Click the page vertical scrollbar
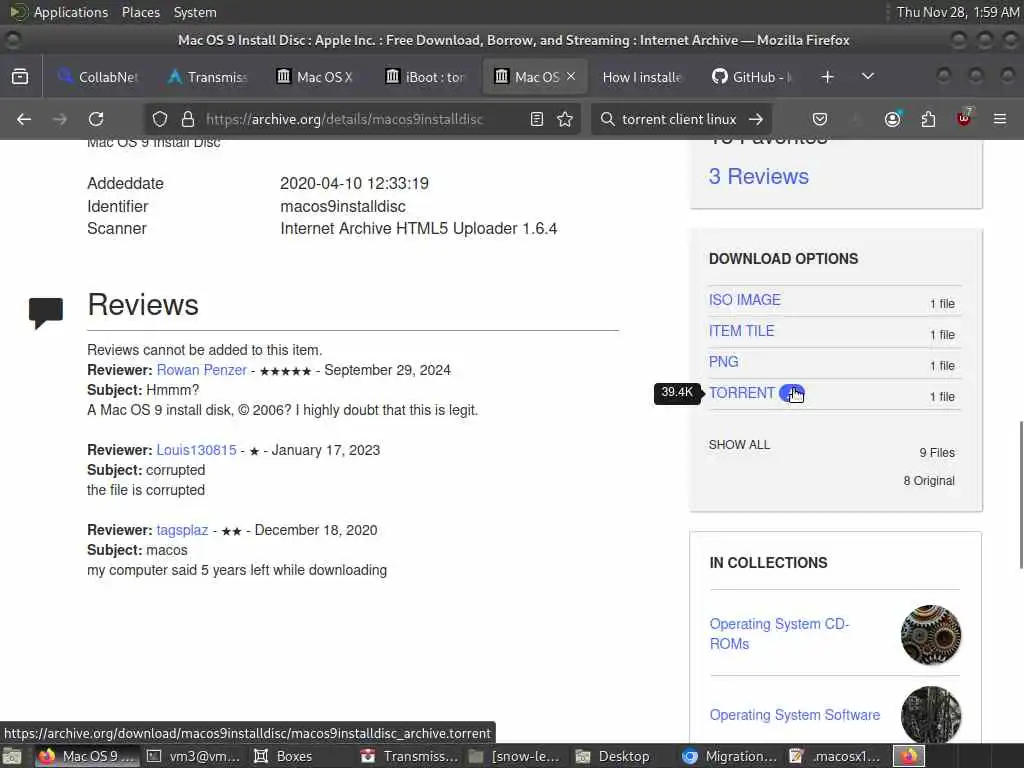The image size is (1024, 768). (x=1020, y=495)
